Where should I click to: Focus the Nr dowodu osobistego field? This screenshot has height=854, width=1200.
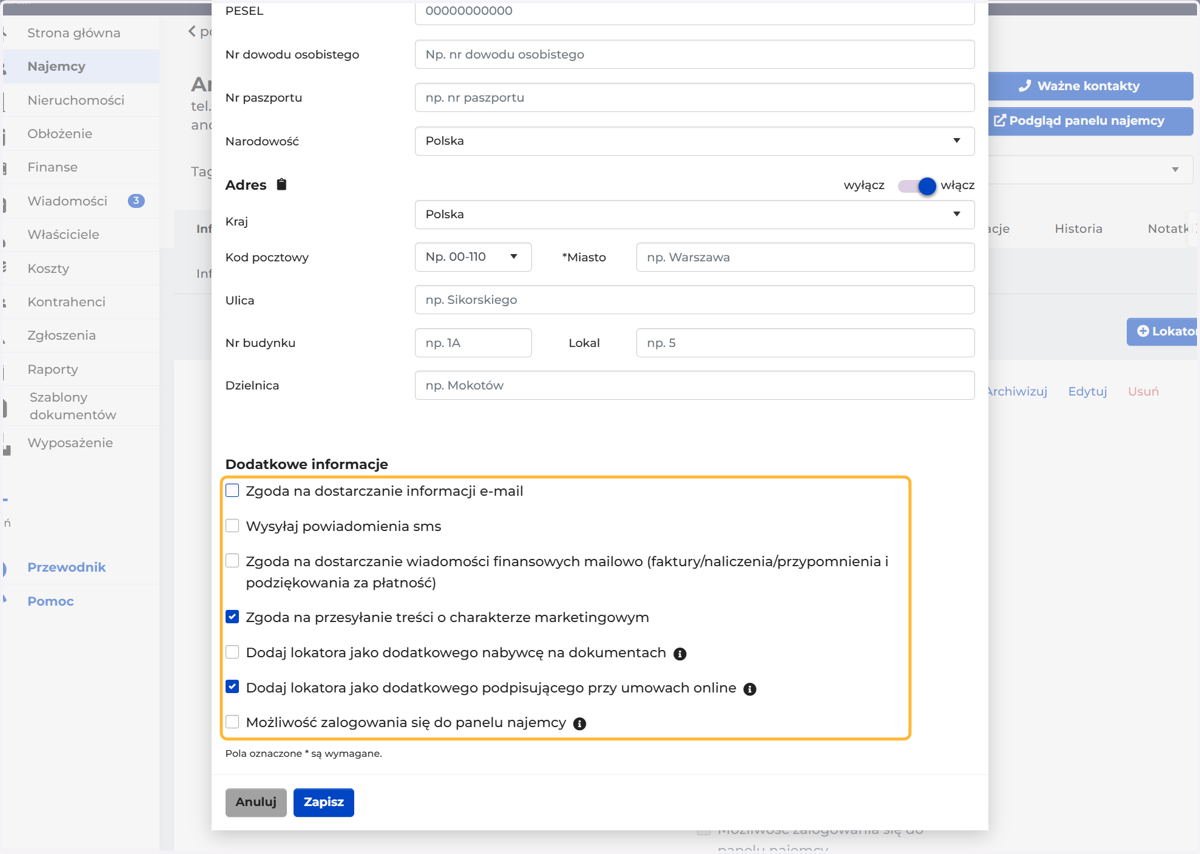[694, 54]
